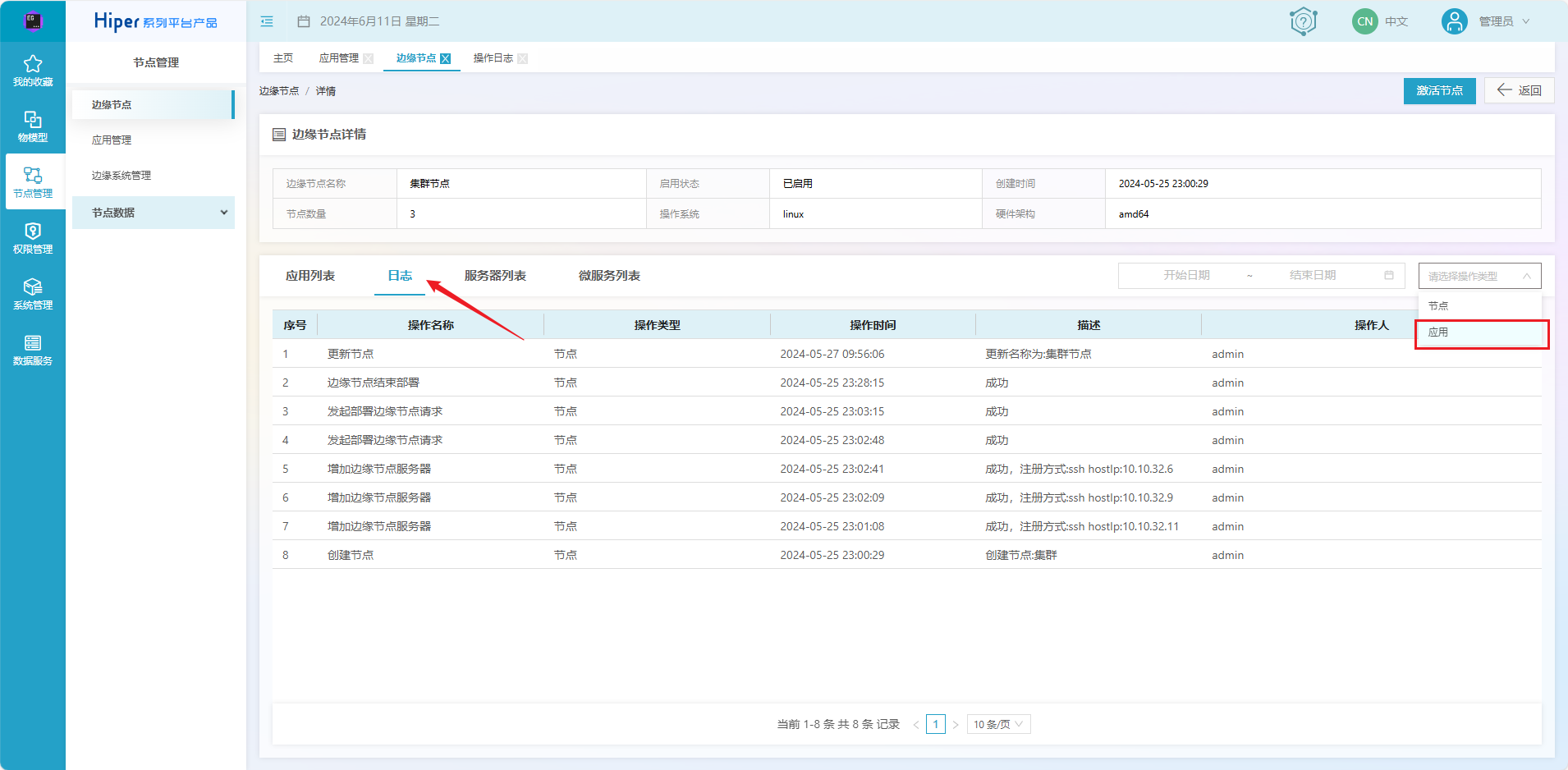1568x770 pixels.
Task: Click the CN language badge
Action: coord(1364,21)
